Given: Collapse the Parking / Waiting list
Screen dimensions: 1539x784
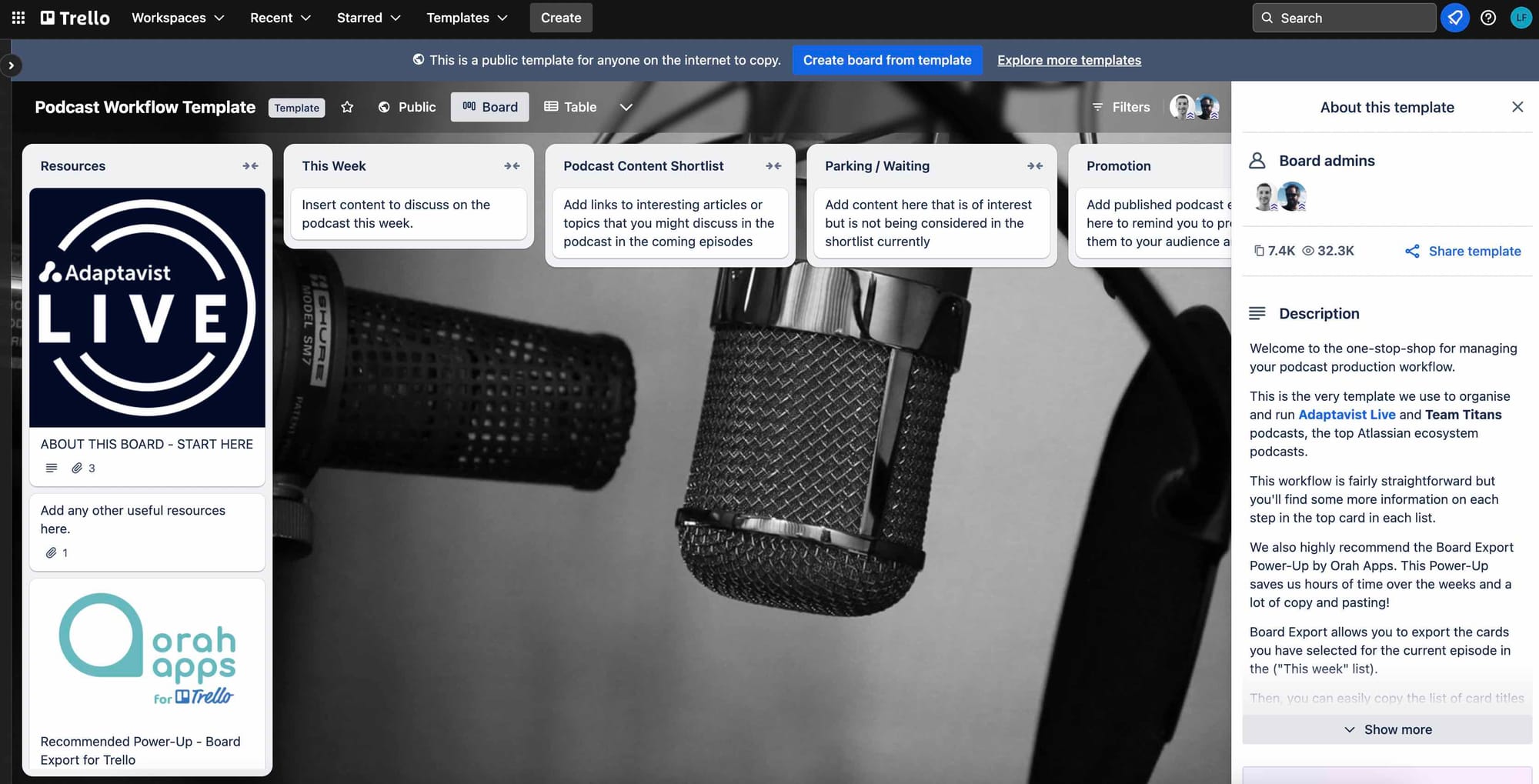Looking at the screenshot, I should [1036, 165].
